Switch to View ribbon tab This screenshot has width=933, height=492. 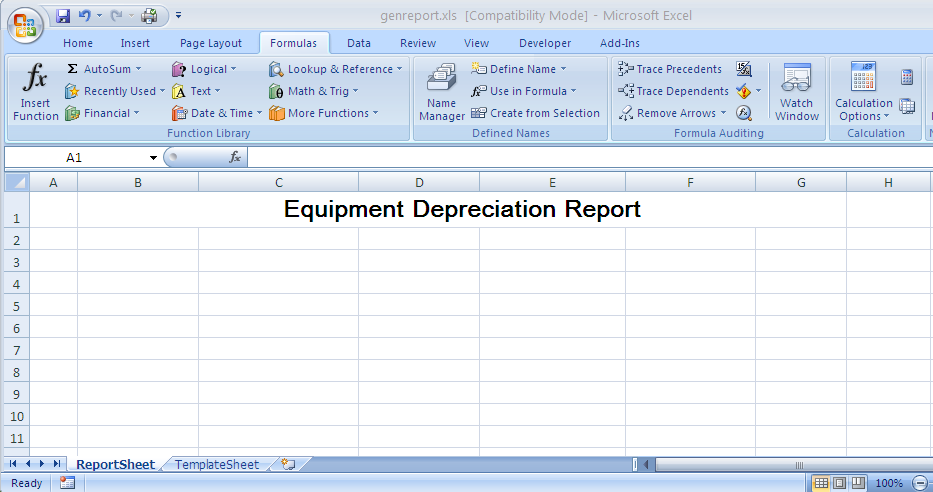click(477, 43)
